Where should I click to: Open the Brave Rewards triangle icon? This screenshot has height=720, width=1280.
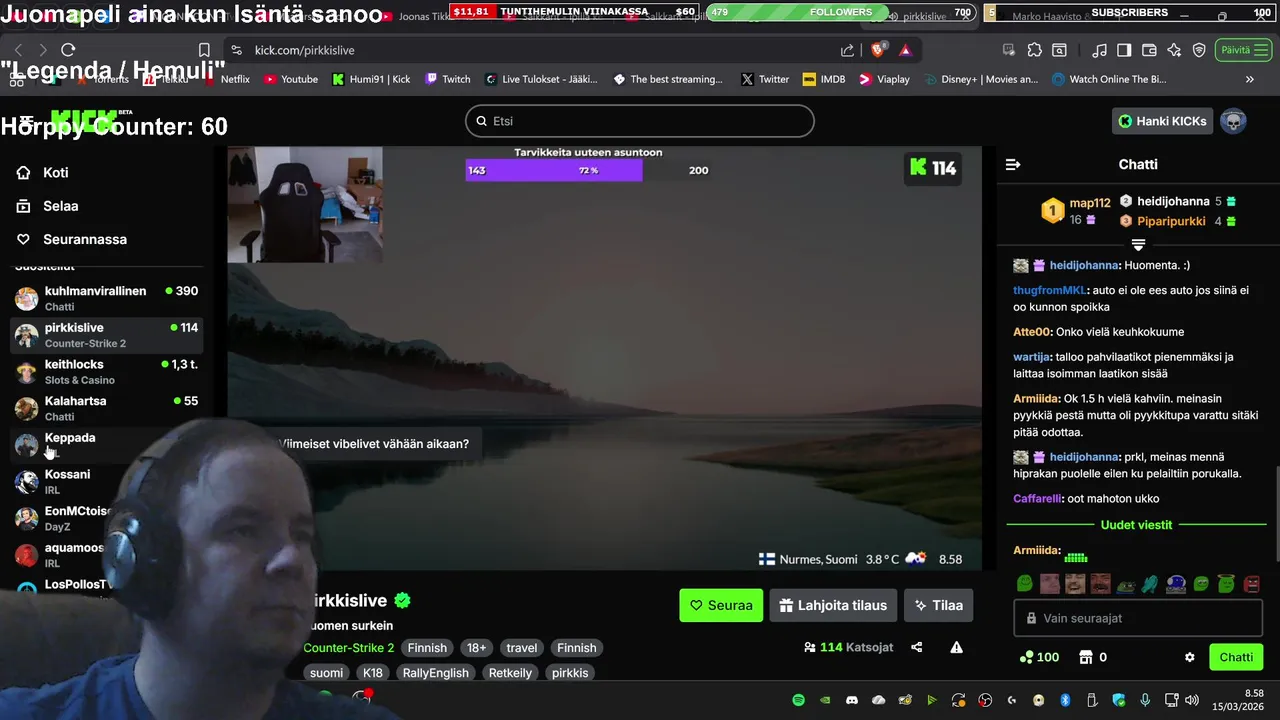(x=905, y=50)
